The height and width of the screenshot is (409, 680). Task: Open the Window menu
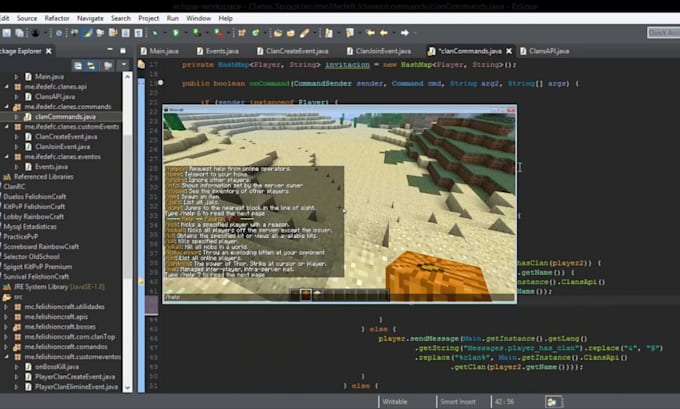[198, 18]
